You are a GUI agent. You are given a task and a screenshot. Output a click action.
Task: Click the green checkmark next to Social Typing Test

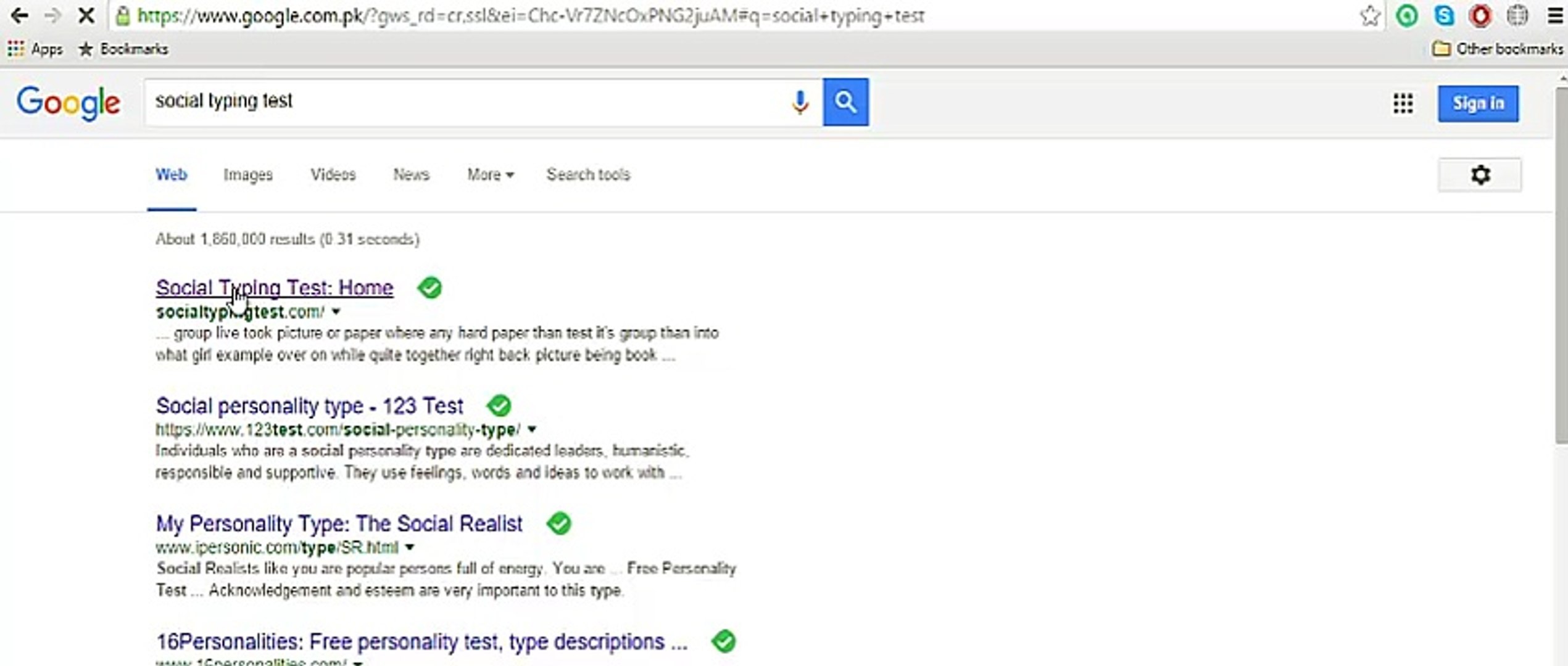click(x=429, y=288)
